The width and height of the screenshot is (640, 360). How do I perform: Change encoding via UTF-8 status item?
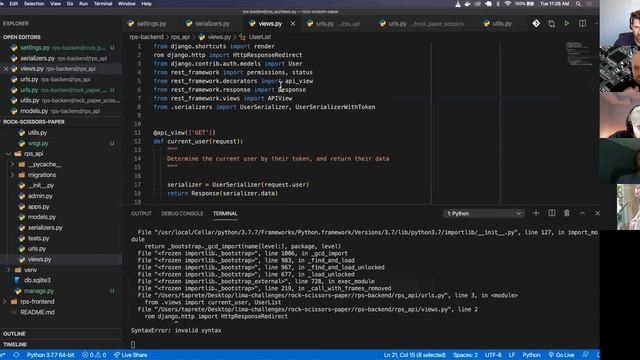[x=493, y=355]
